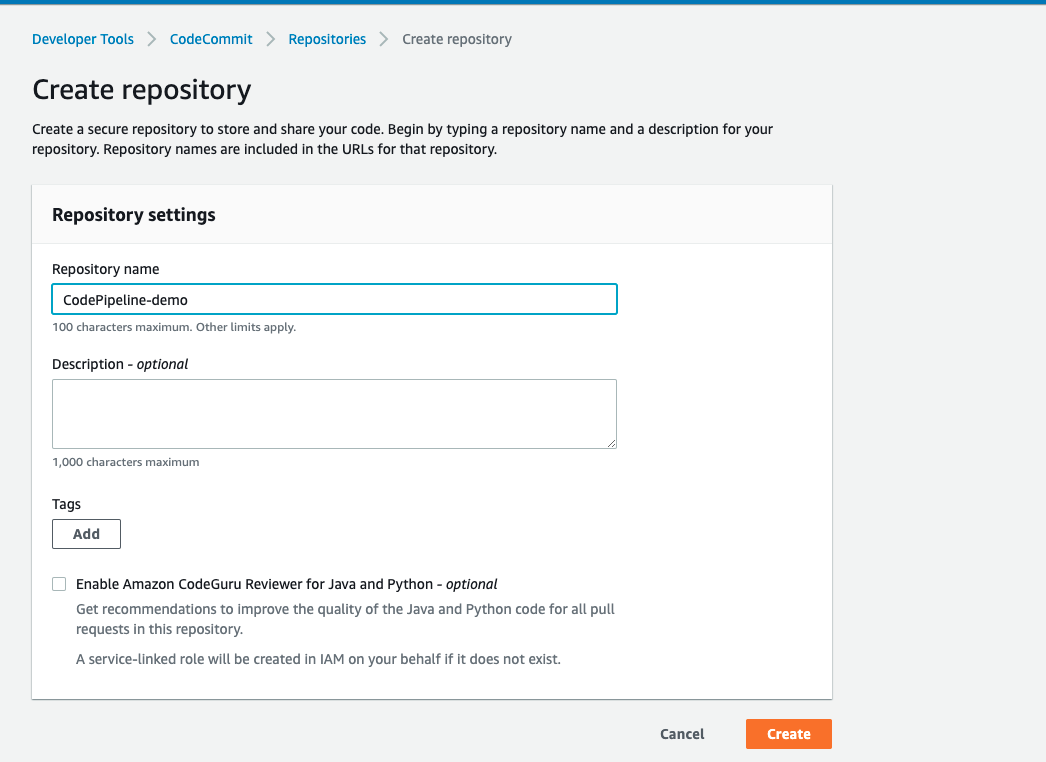1046x762 pixels.
Task: Go to the CodeCommit breadcrumb link
Action: [211, 39]
